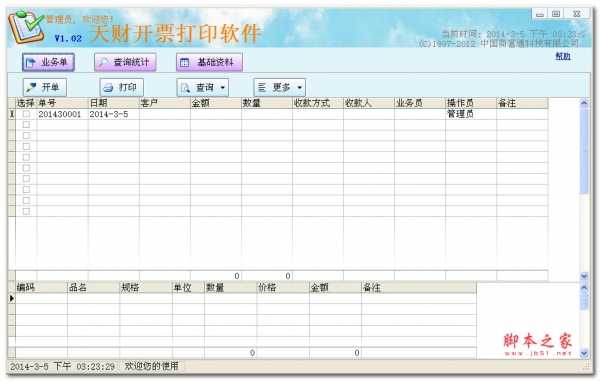
Task: Tick the last (tenth) row checkbox in 选择 column
Action: (26, 211)
